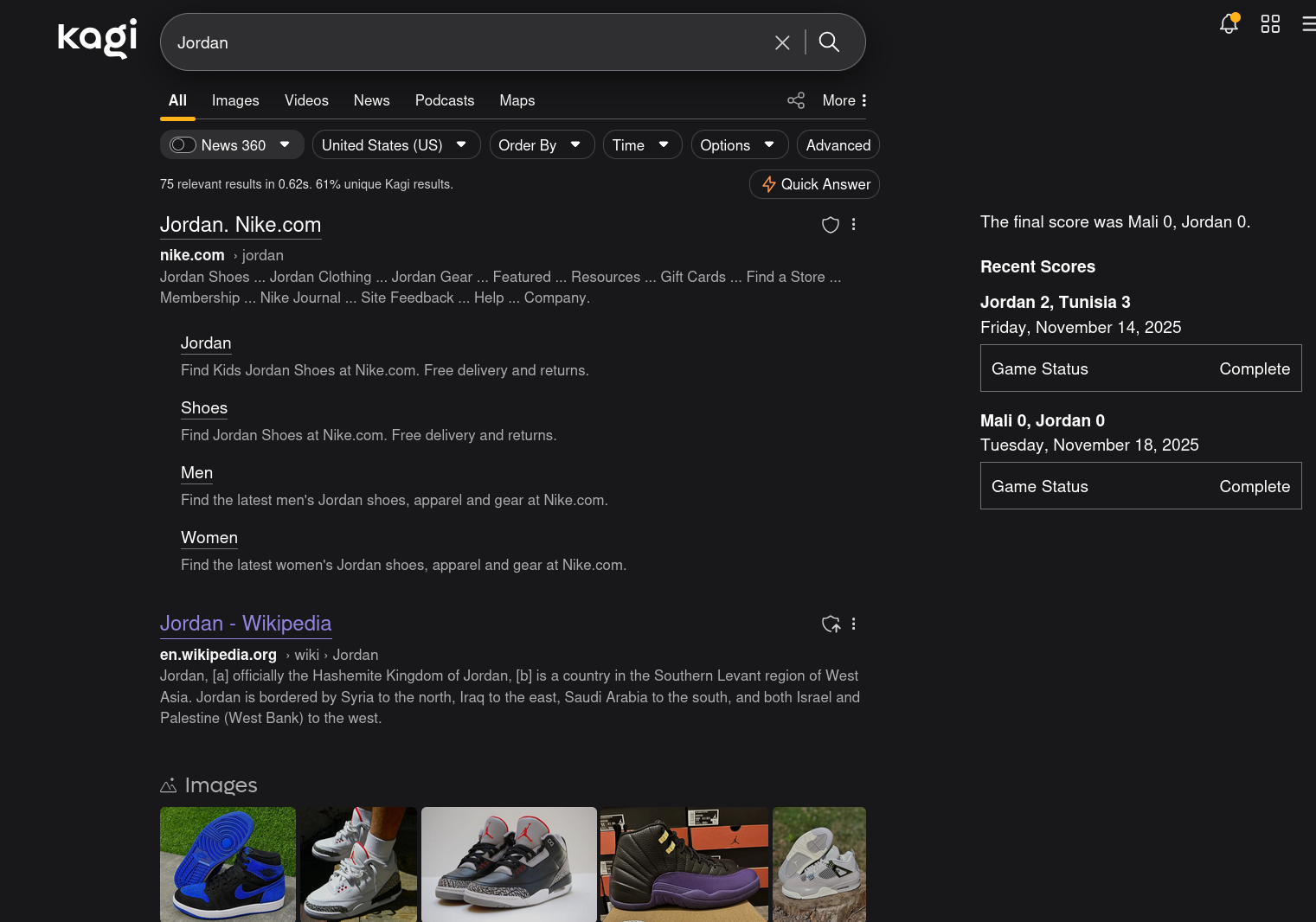Open three-dot menu for Wikipedia result
Image resolution: width=1316 pixels, height=922 pixels.
pos(853,624)
